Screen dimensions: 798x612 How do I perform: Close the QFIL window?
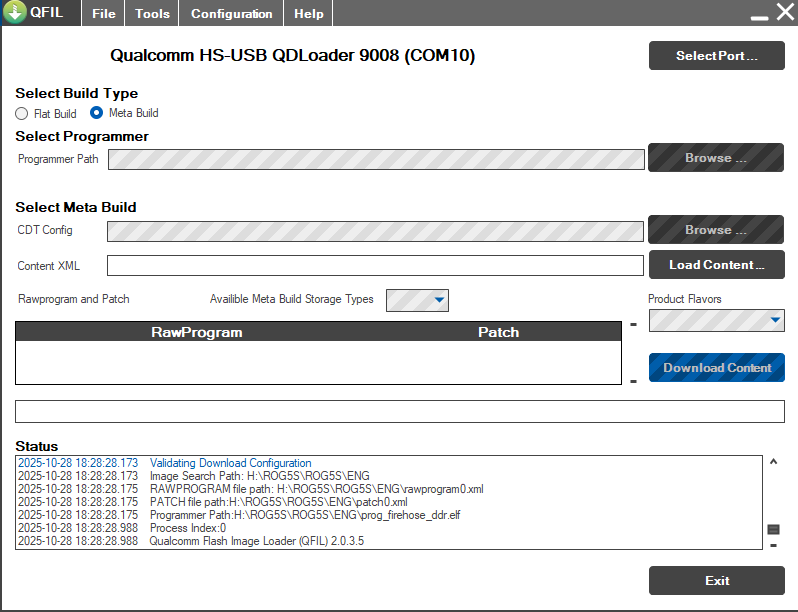pos(785,11)
